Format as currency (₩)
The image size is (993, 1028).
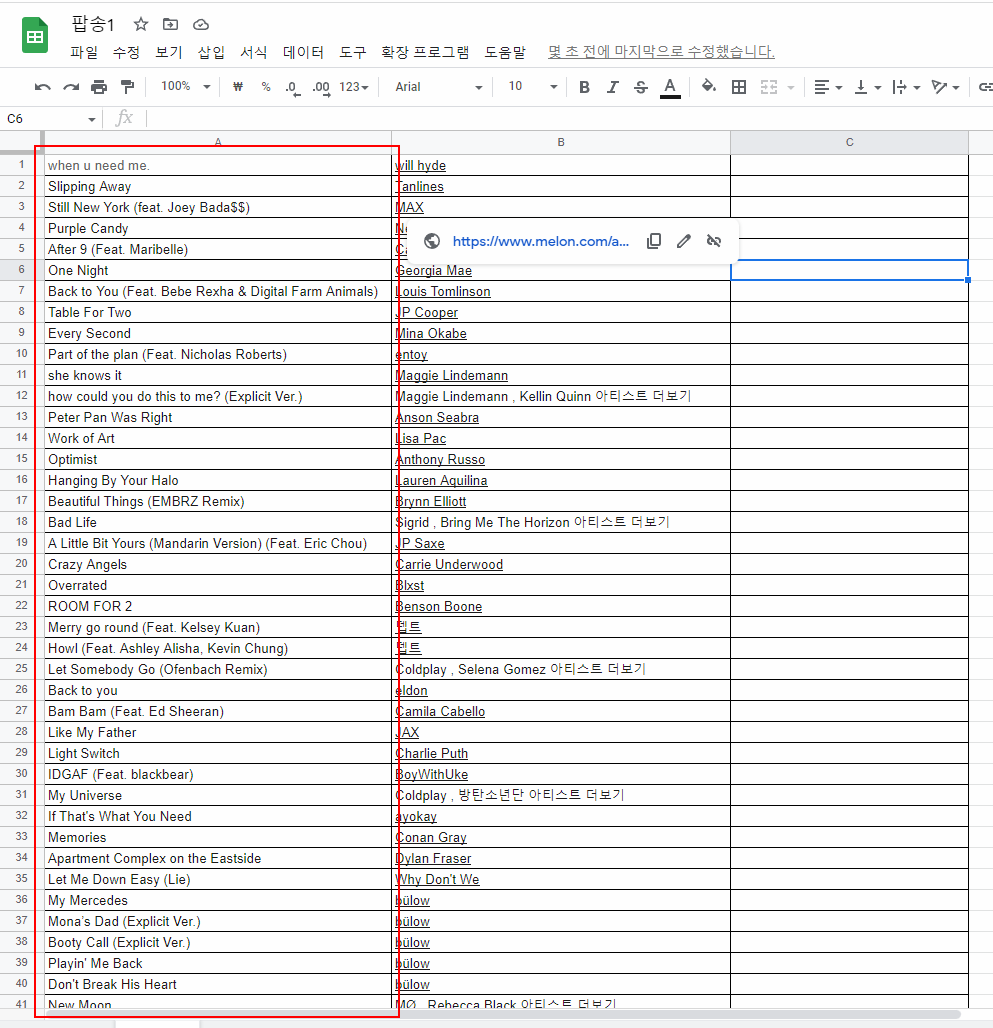pyautogui.click(x=238, y=87)
